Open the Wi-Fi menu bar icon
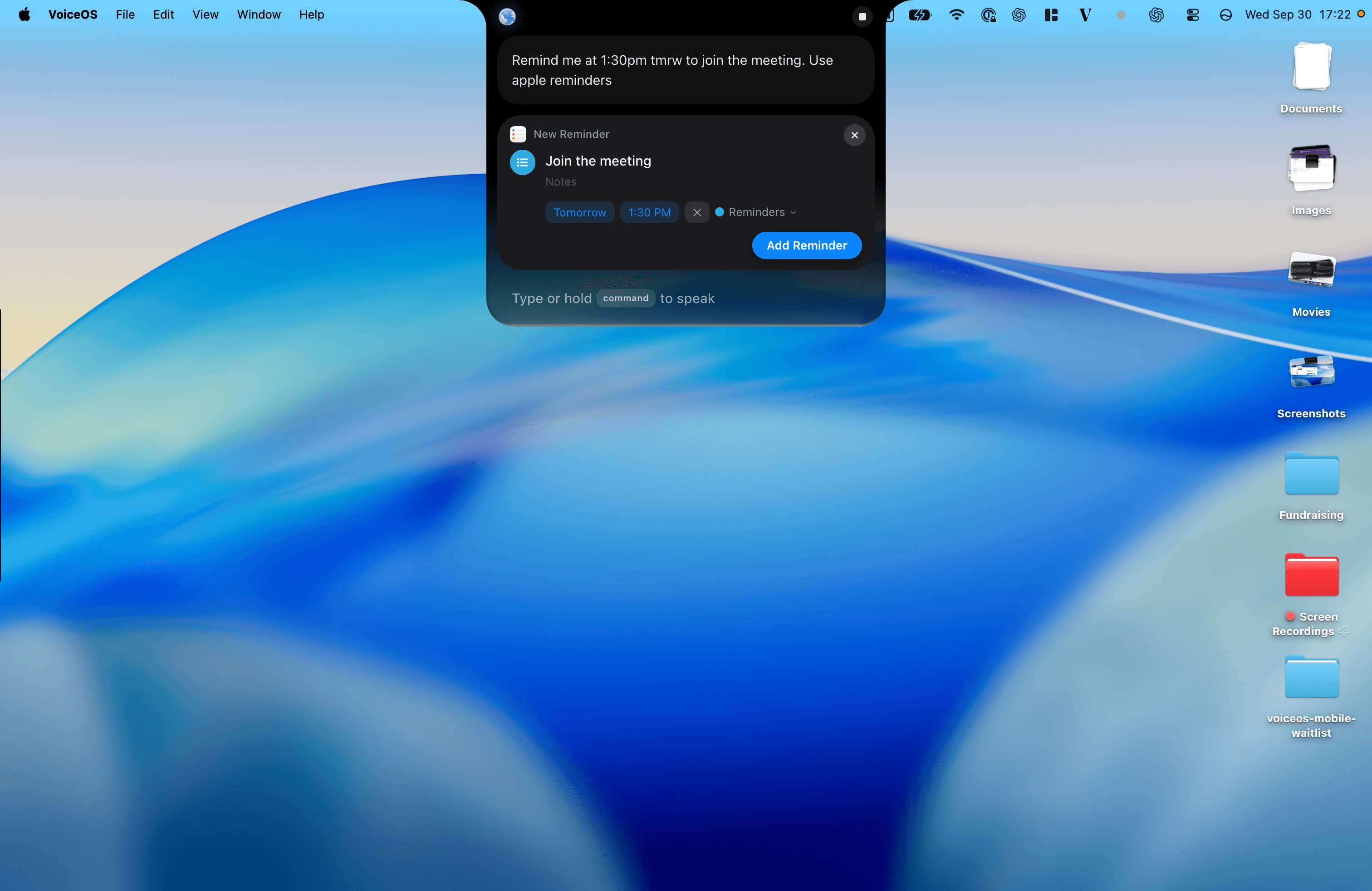This screenshot has width=1372, height=891. click(x=956, y=15)
